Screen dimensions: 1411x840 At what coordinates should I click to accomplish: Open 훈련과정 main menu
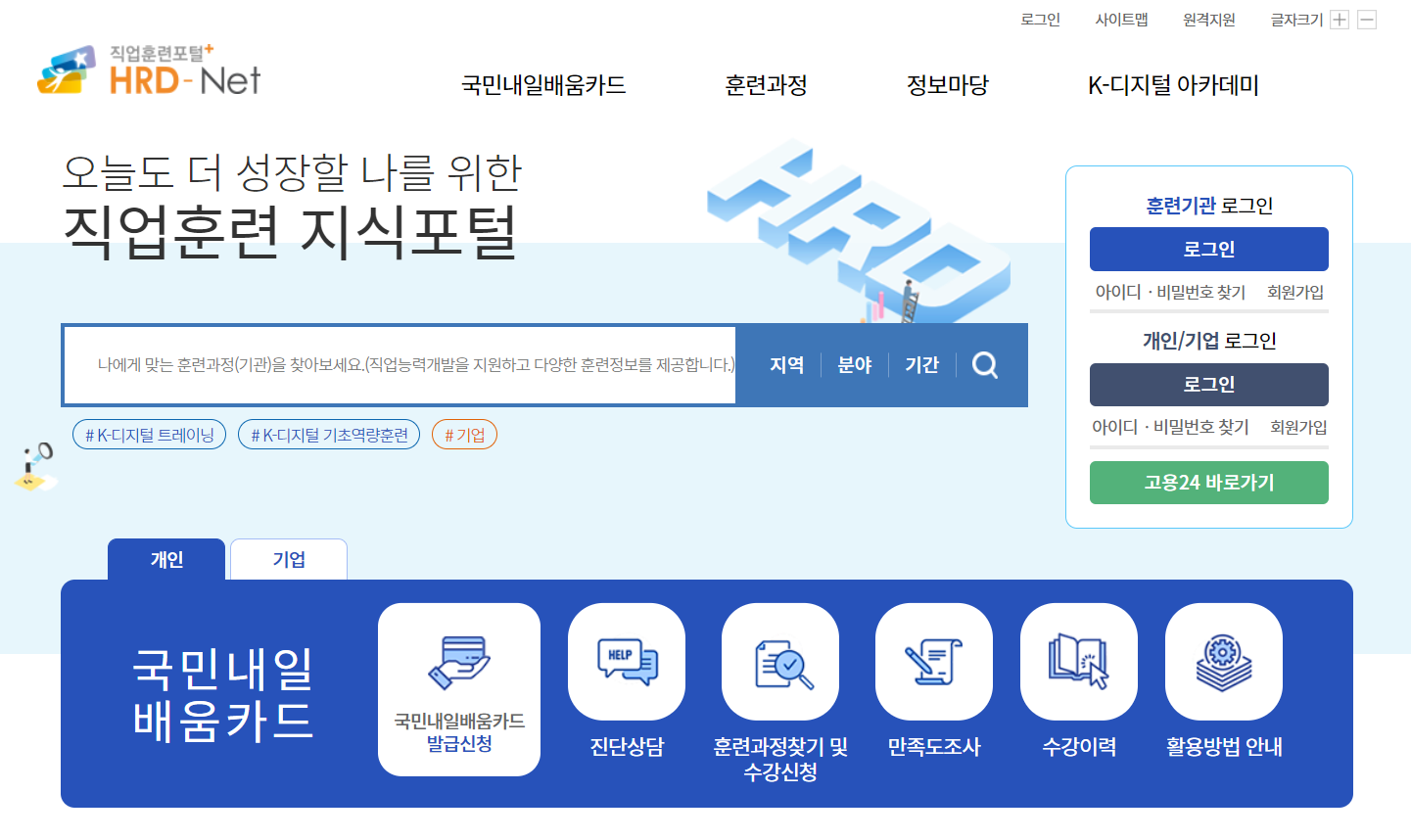[766, 85]
